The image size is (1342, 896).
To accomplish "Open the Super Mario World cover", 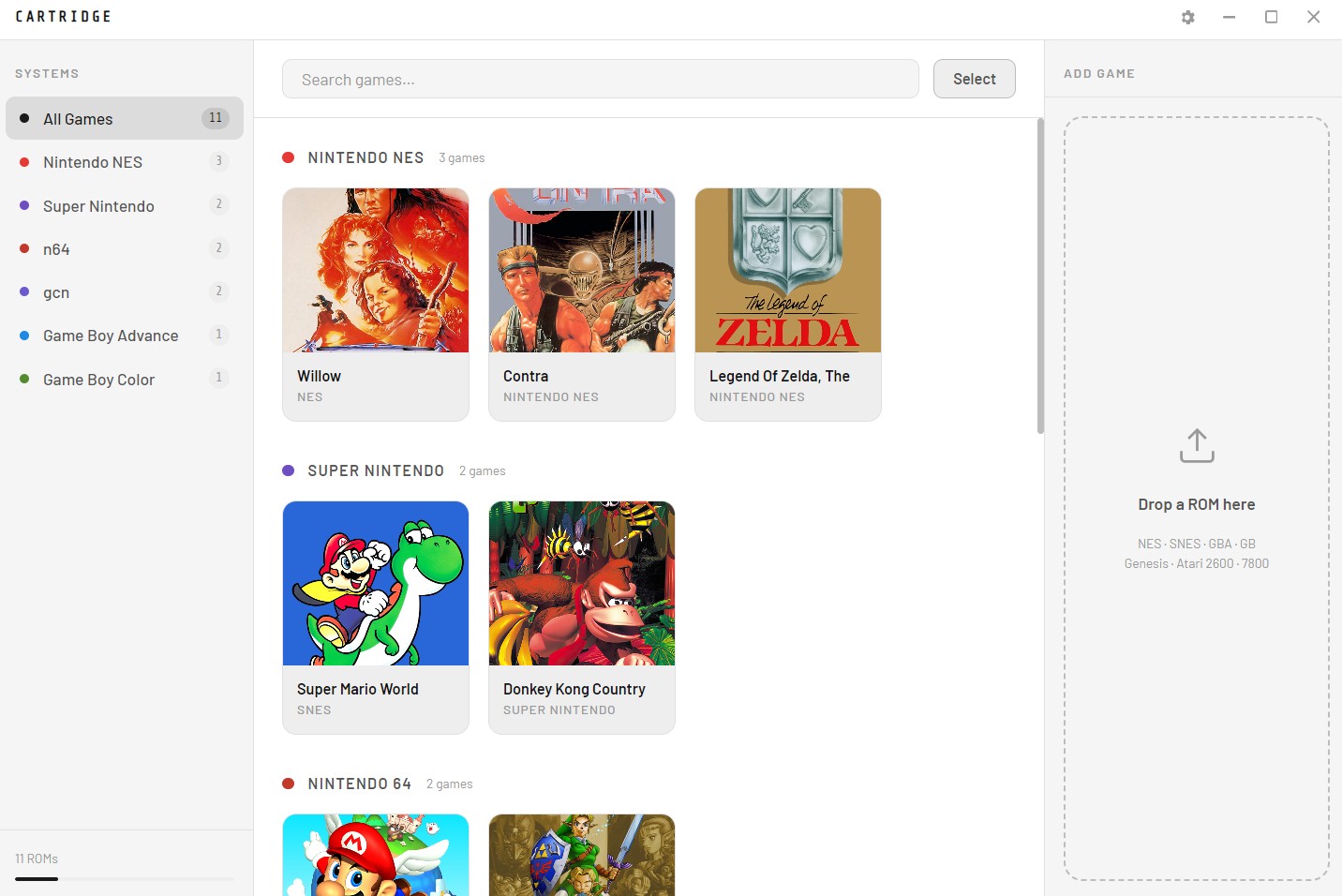I will coord(376,583).
